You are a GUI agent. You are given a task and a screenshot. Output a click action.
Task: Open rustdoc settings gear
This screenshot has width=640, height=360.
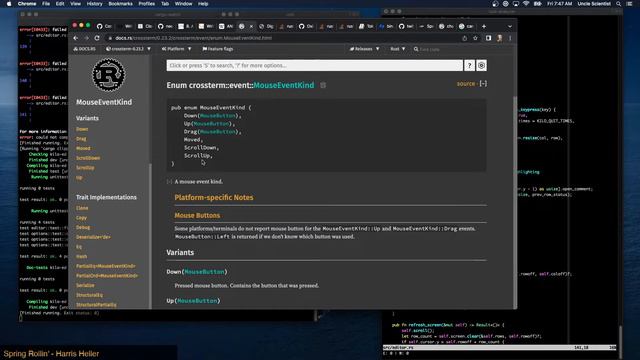(481, 65)
